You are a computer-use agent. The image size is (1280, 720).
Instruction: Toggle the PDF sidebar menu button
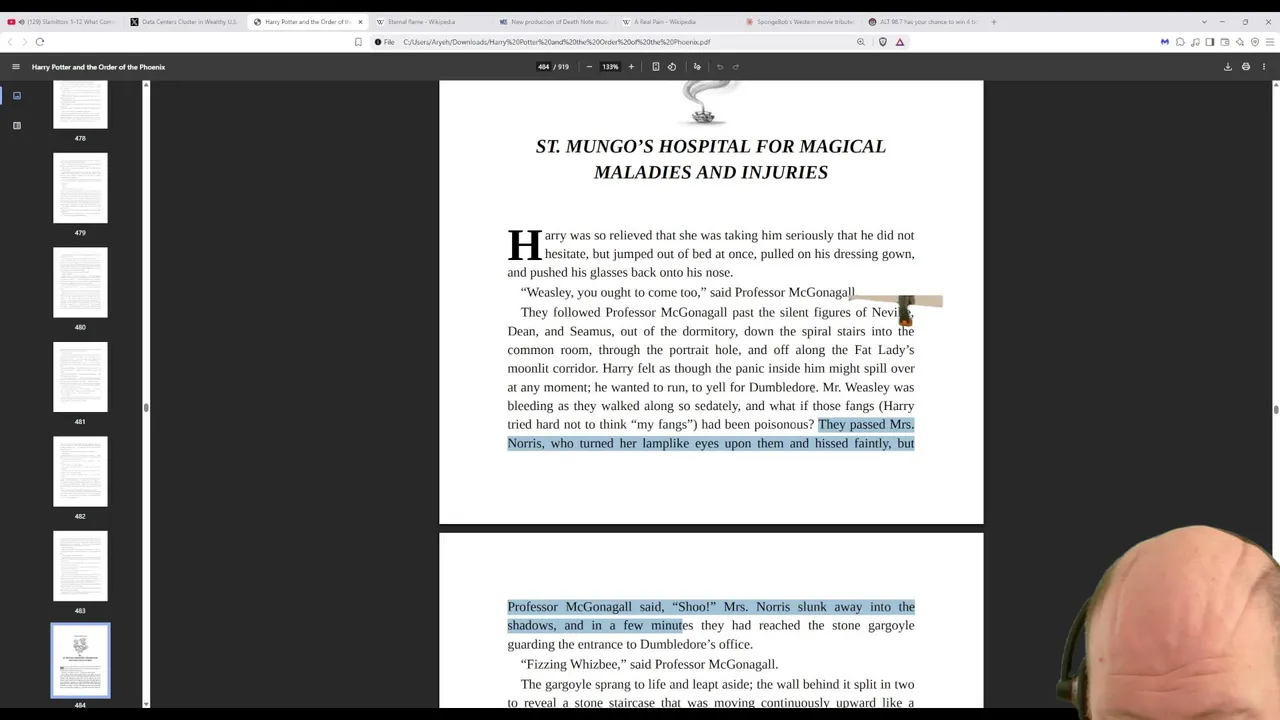(16, 67)
